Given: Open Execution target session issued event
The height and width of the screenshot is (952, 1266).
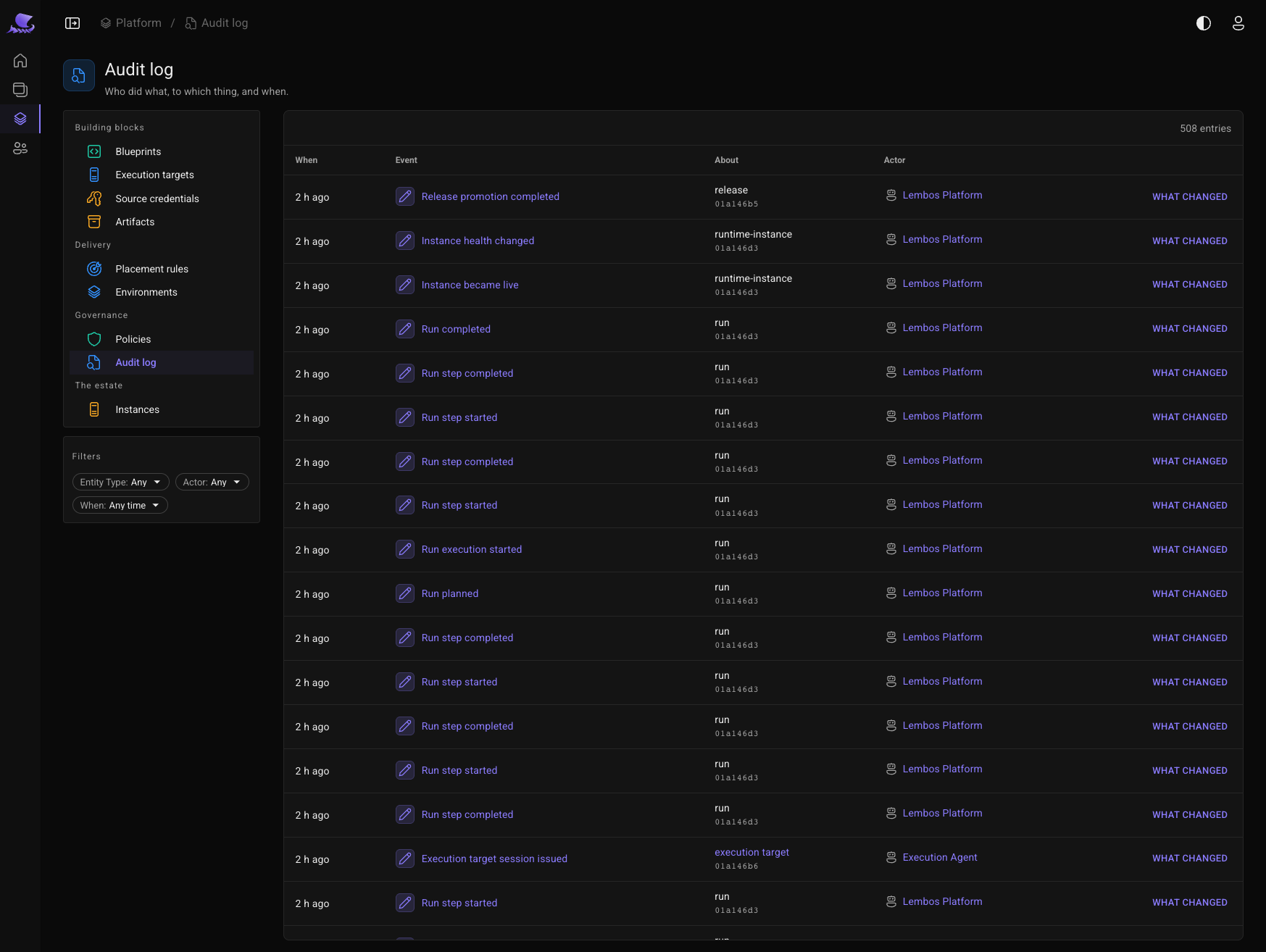Looking at the screenshot, I should point(494,859).
